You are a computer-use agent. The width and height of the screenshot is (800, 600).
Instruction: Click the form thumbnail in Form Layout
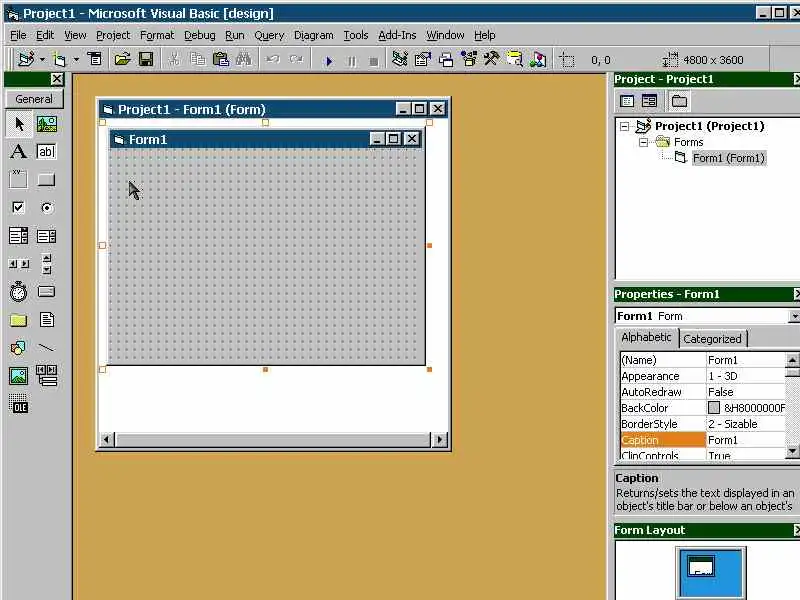701,566
